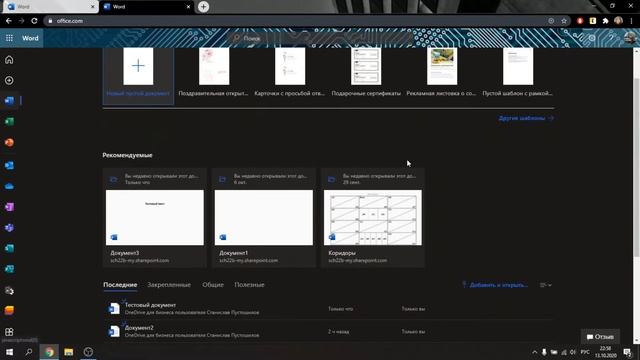The width and height of the screenshot is (640, 360).
Task: Reload the page in Chrome
Action: tap(34, 21)
